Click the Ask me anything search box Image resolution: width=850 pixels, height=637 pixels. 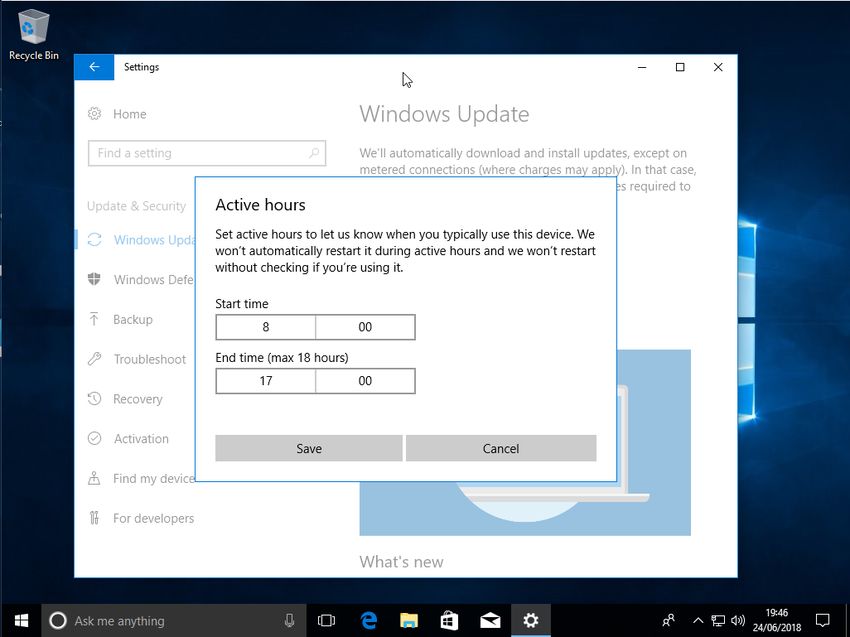(173, 620)
